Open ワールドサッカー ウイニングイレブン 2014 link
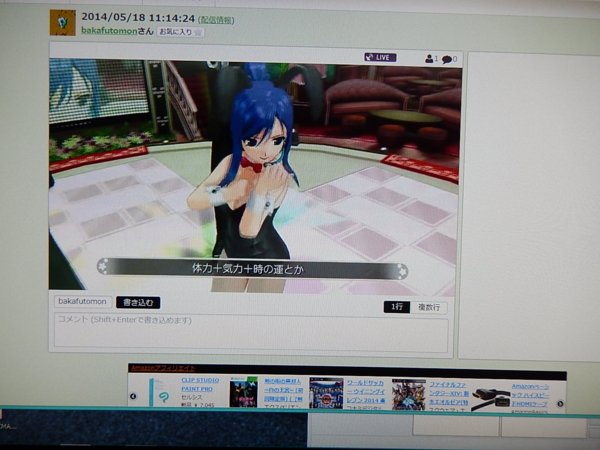The image size is (600, 450). click(x=366, y=391)
